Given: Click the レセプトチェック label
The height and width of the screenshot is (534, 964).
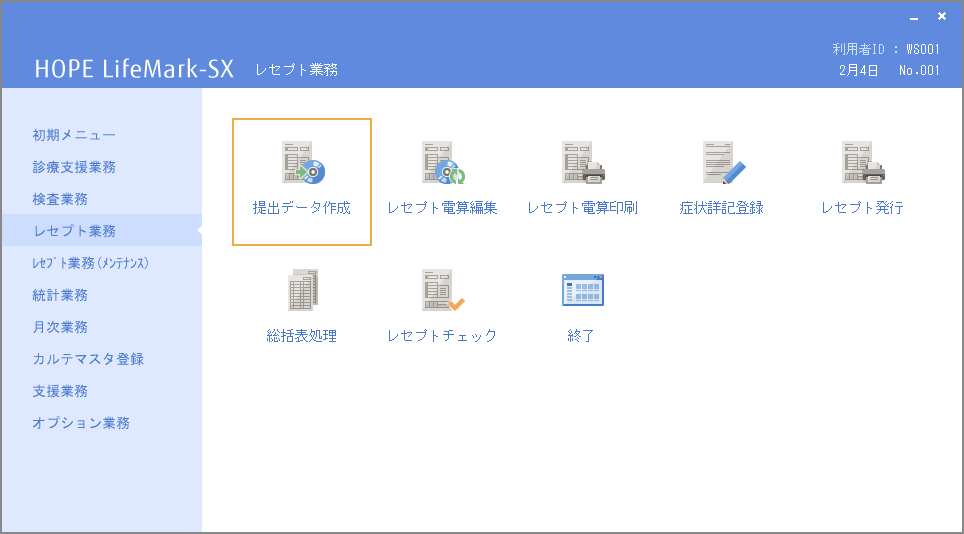Looking at the screenshot, I should (442, 336).
